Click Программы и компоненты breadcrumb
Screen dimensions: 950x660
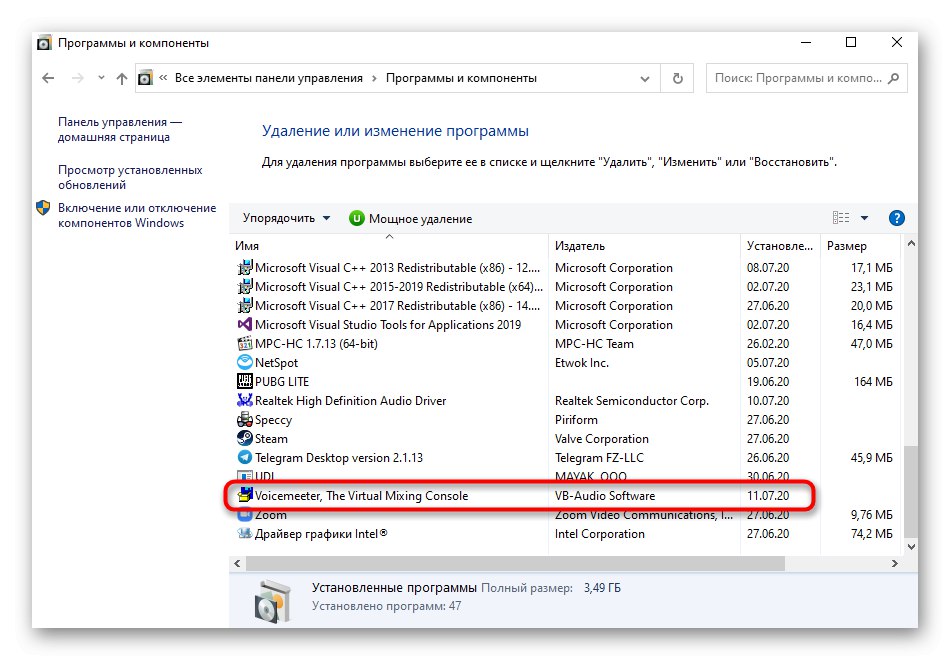coord(461,78)
